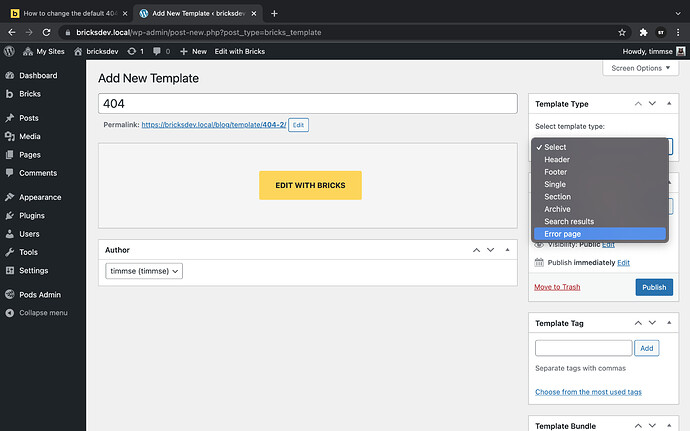Viewport: 690px width, 431px height.
Task: Open a new browser tab with plus
Action: (x=274, y=13)
